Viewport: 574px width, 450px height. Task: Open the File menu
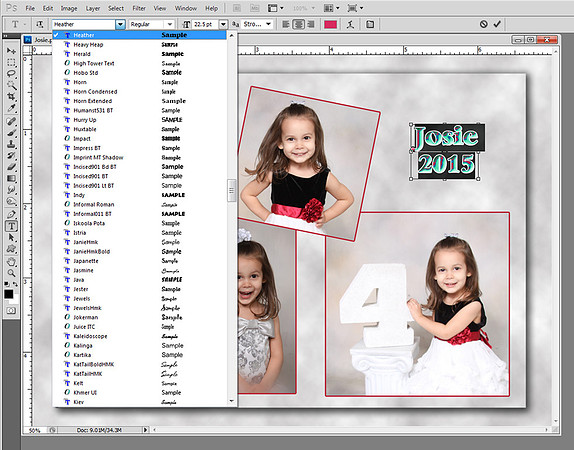[x=30, y=8]
